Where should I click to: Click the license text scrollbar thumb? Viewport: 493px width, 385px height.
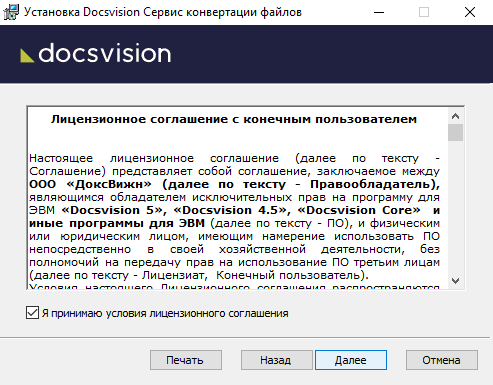coord(455,133)
